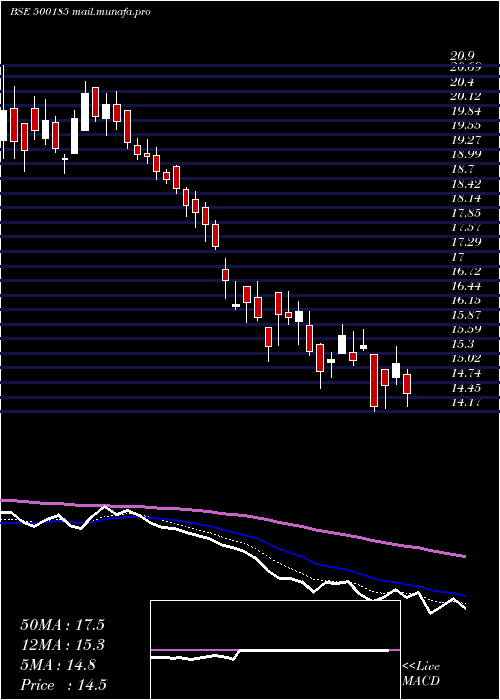Image resolution: width=500 pixels, height=700 pixels.
Task: Click the 18.14 price axis label
Action: (466, 198)
